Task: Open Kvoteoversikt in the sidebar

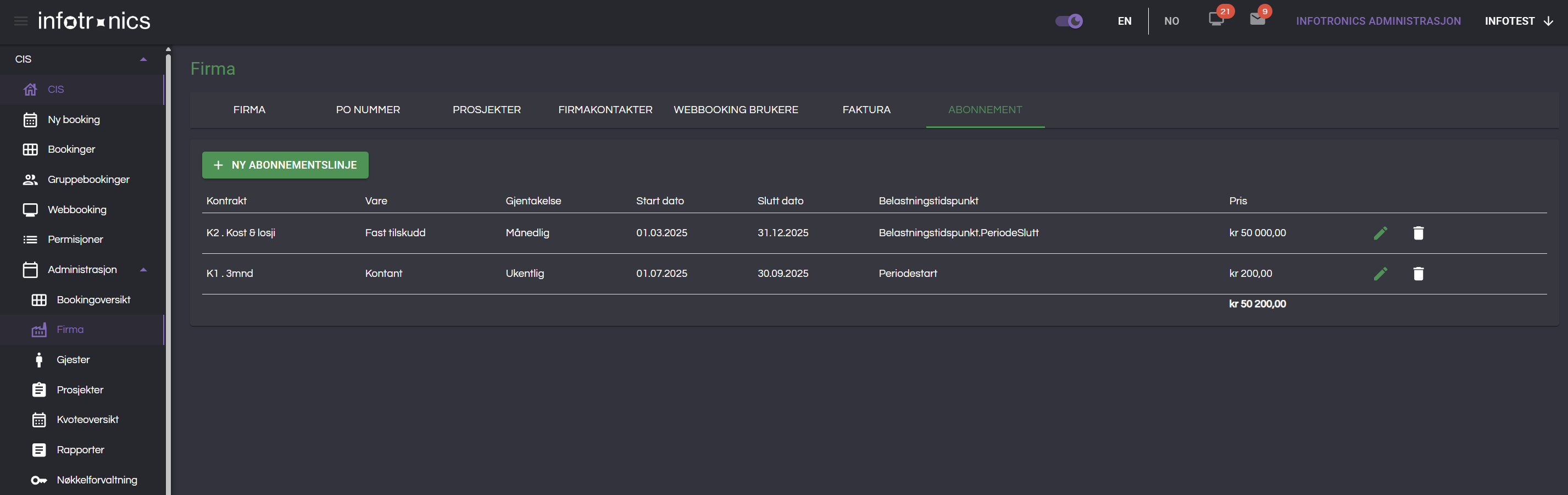Action: click(87, 420)
